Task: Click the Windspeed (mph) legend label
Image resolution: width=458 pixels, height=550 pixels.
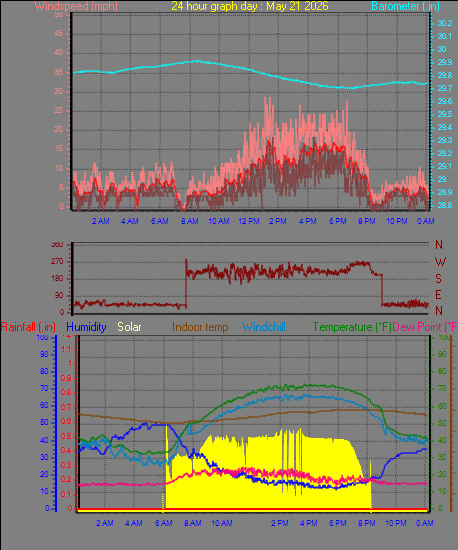Action: pyautogui.click(x=76, y=6)
